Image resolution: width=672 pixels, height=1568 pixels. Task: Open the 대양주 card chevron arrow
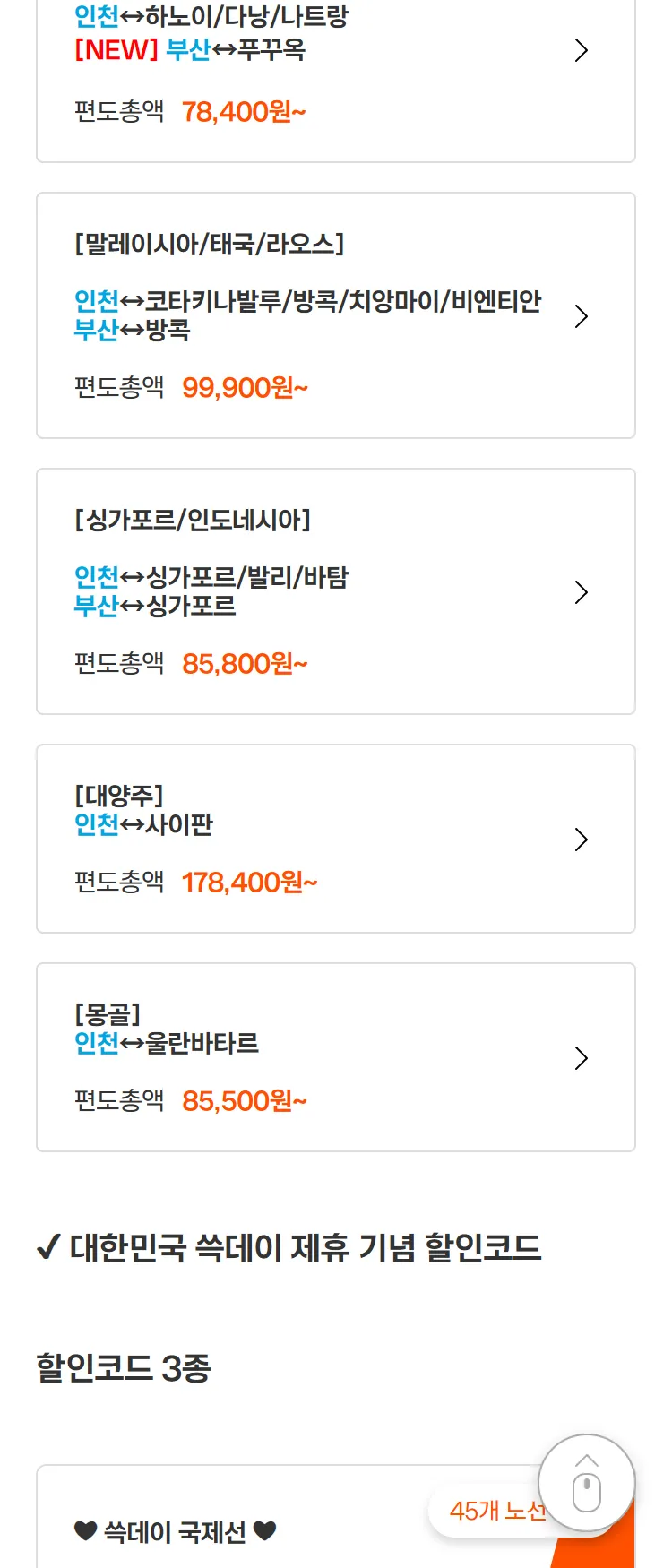[x=581, y=840]
